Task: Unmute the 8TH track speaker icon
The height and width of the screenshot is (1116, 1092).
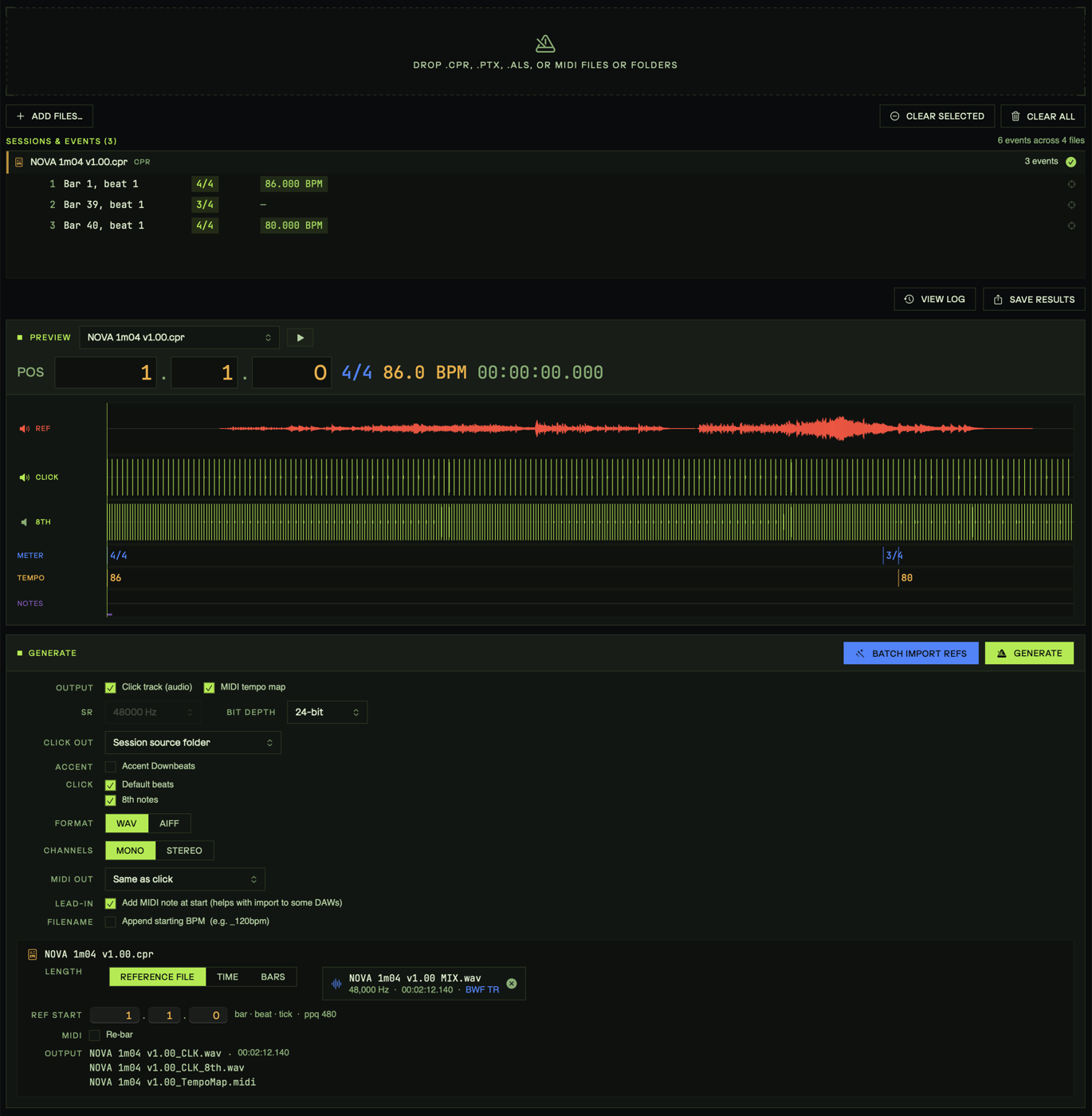Action: 24,522
